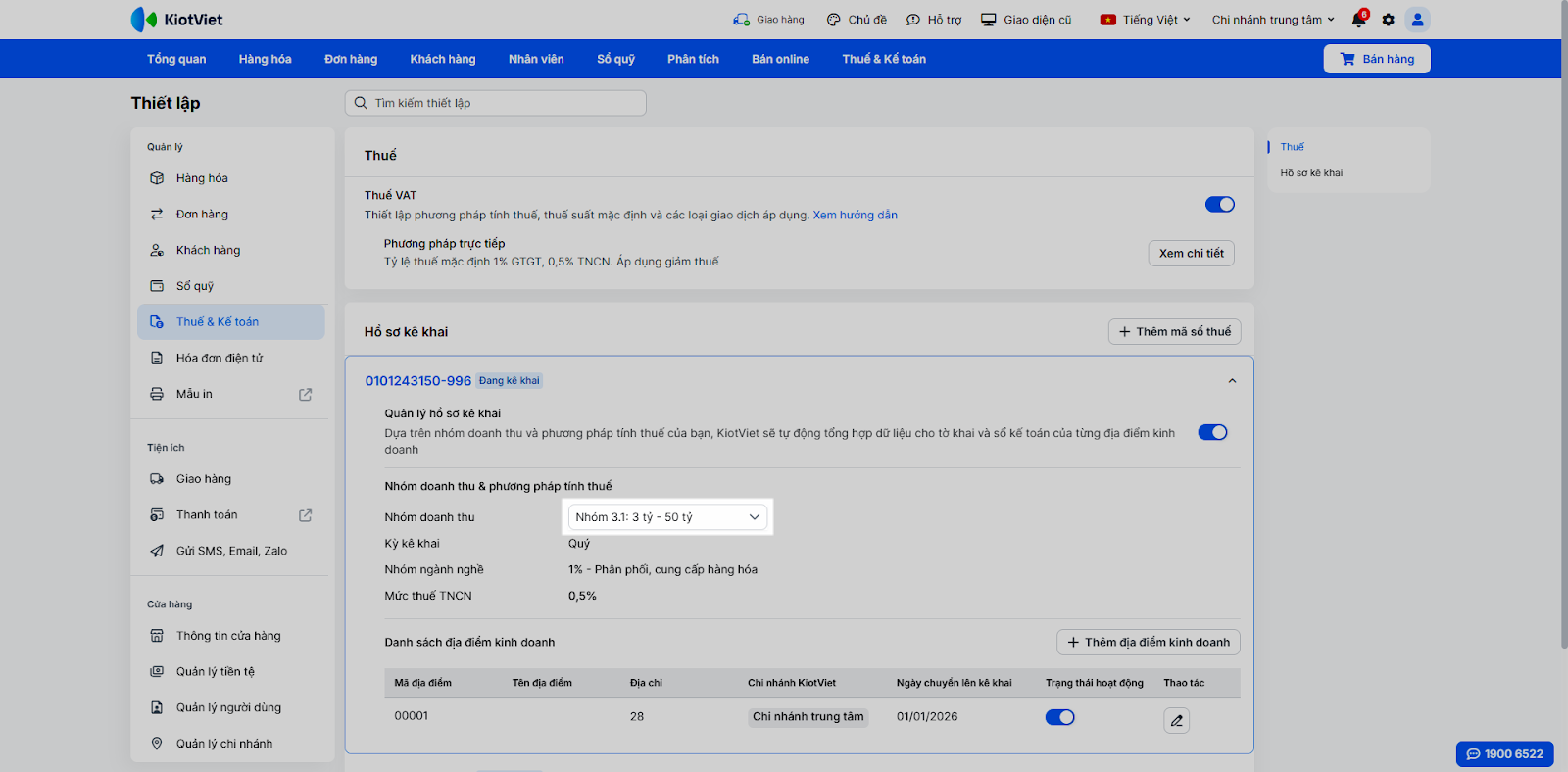Click the Chủ đề palette icon
The height and width of the screenshot is (772, 1568).
tap(833, 20)
